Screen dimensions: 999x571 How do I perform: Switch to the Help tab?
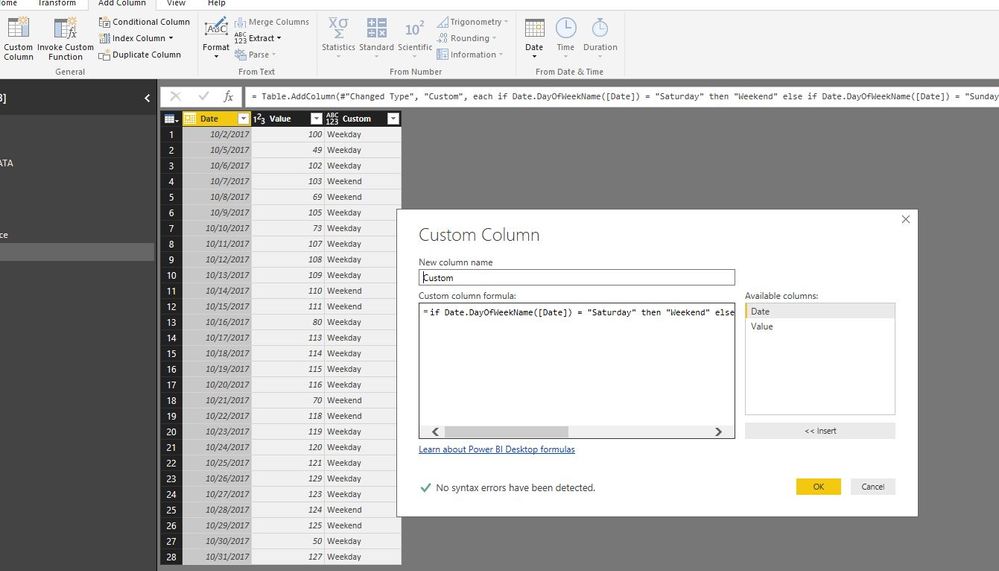pyautogui.click(x=217, y=3)
